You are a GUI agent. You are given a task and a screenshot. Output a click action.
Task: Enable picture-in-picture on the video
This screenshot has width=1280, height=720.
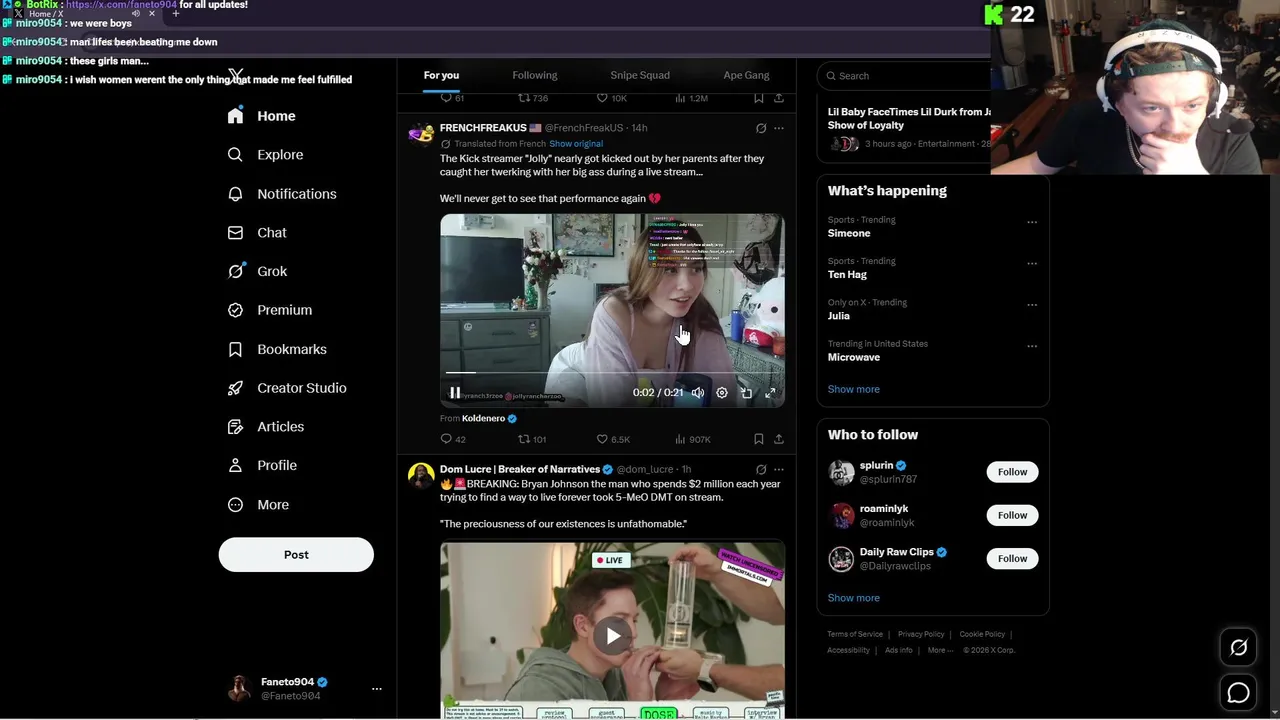pyautogui.click(x=746, y=393)
